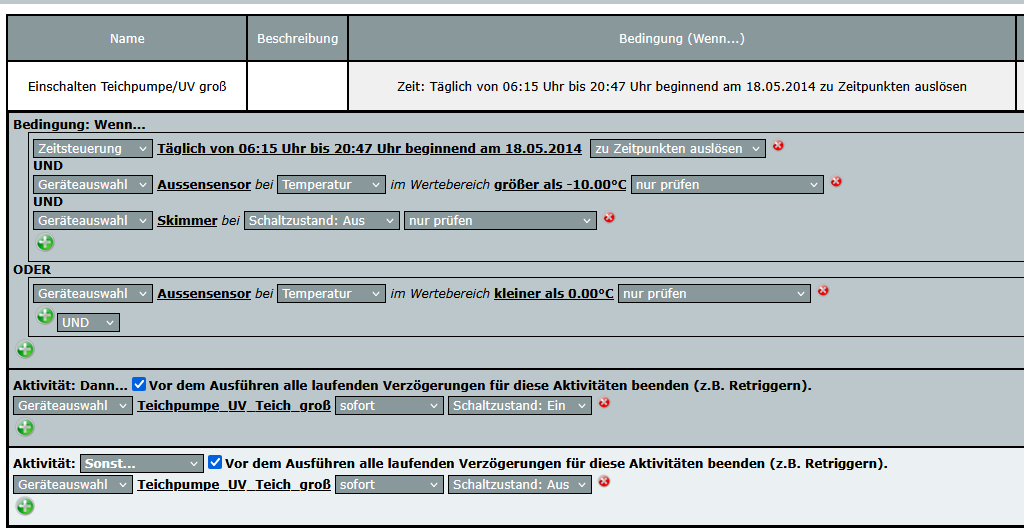Click the 'Bedingung (Wenn...)' column header
Viewport: 1024px width, 531px height.
tap(682, 39)
